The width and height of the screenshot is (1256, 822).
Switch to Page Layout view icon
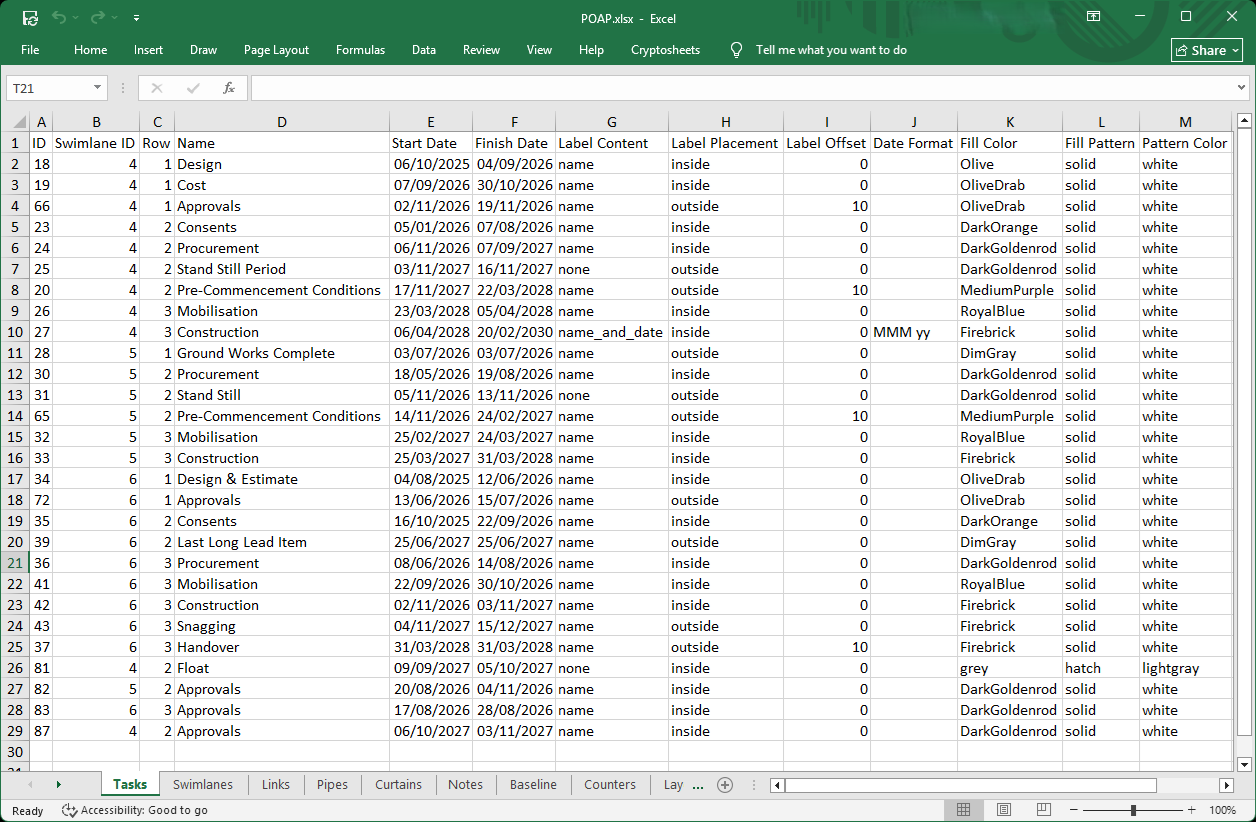click(x=1003, y=810)
